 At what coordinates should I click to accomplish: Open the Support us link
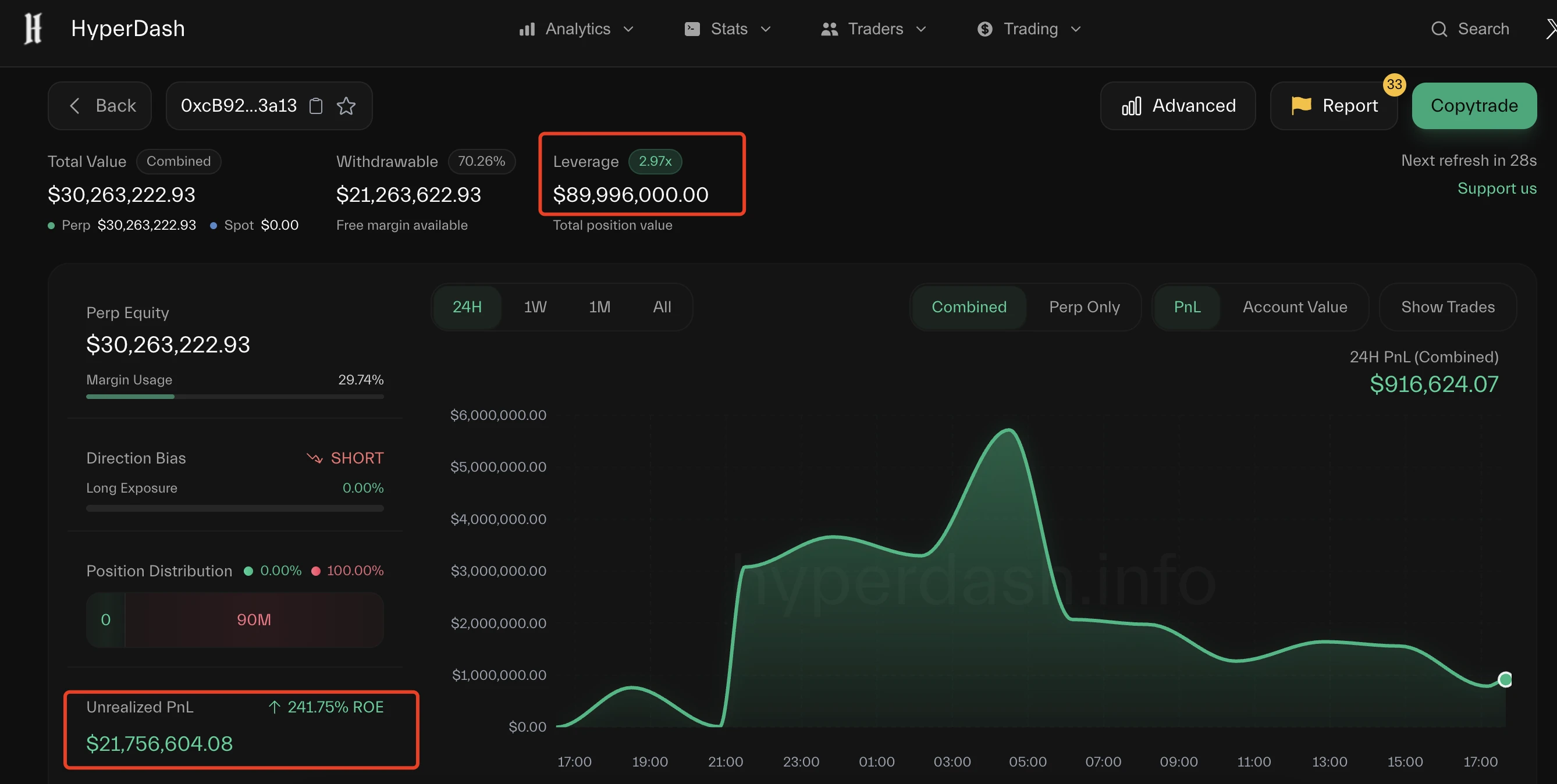click(1497, 188)
